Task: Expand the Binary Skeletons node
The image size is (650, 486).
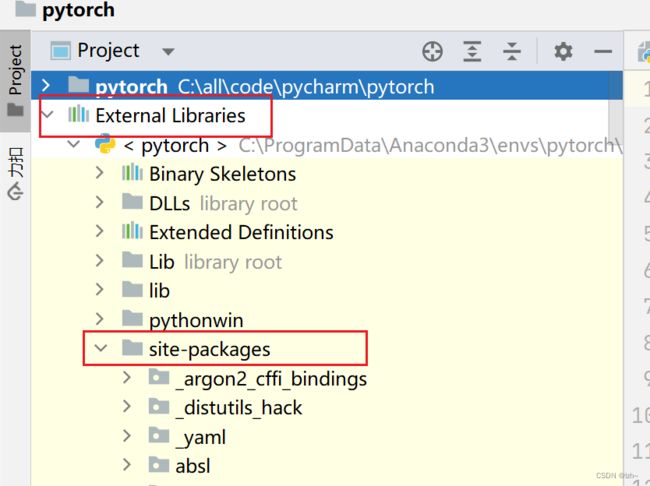Action: click(99, 173)
